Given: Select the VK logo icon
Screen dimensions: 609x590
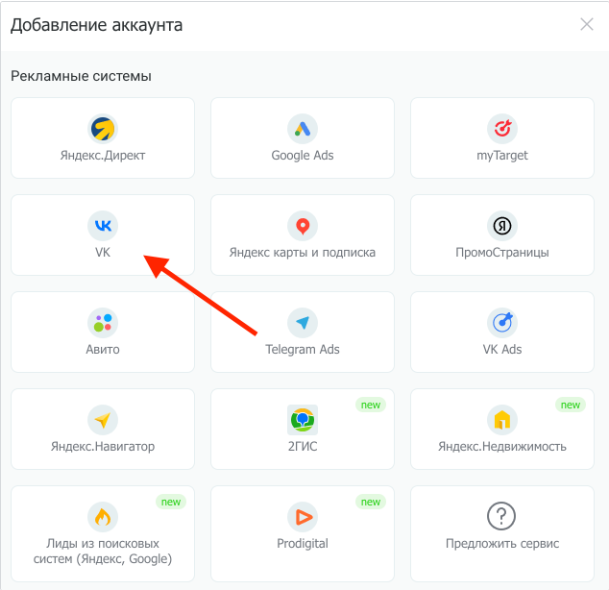Looking at the screenshot, I should 103,226.
